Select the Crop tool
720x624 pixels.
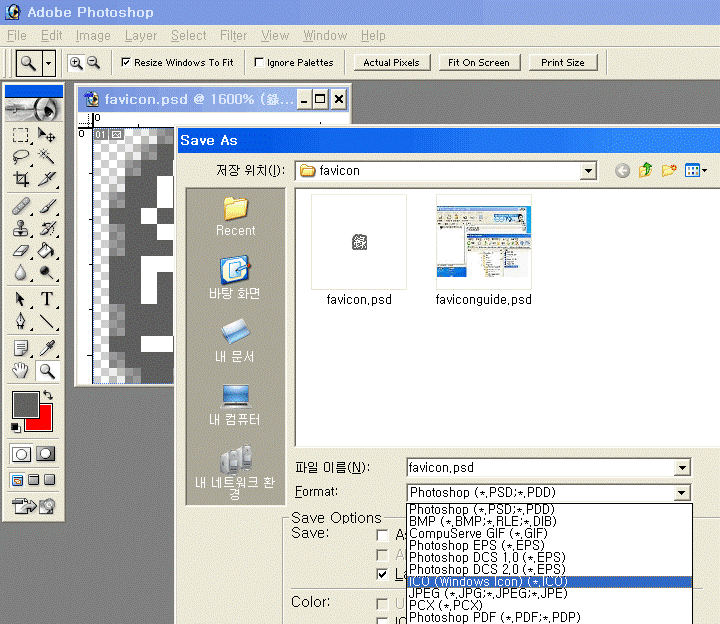click(20, 179)
